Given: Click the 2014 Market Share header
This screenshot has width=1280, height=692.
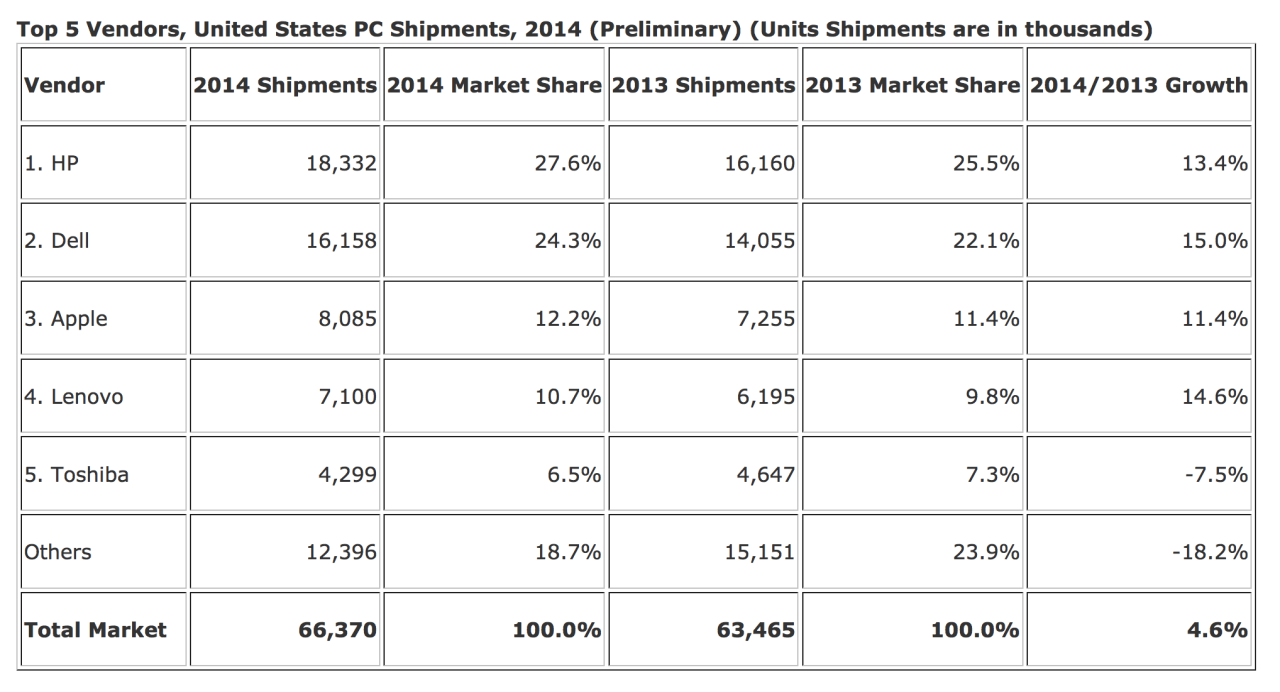Looking at the screenshot, I should point(494,85).
